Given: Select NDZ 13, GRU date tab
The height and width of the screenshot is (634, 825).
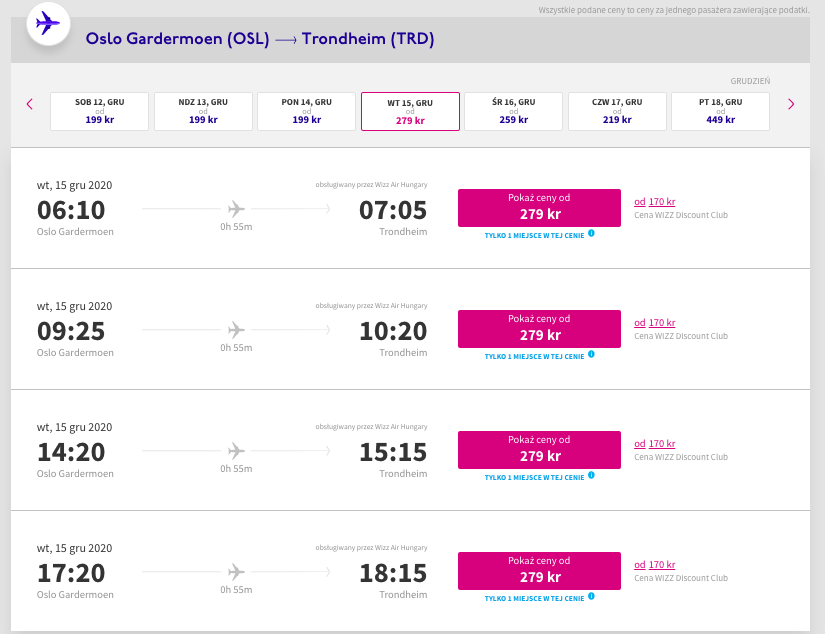Looking at the screenshot, I should (203, 111).
